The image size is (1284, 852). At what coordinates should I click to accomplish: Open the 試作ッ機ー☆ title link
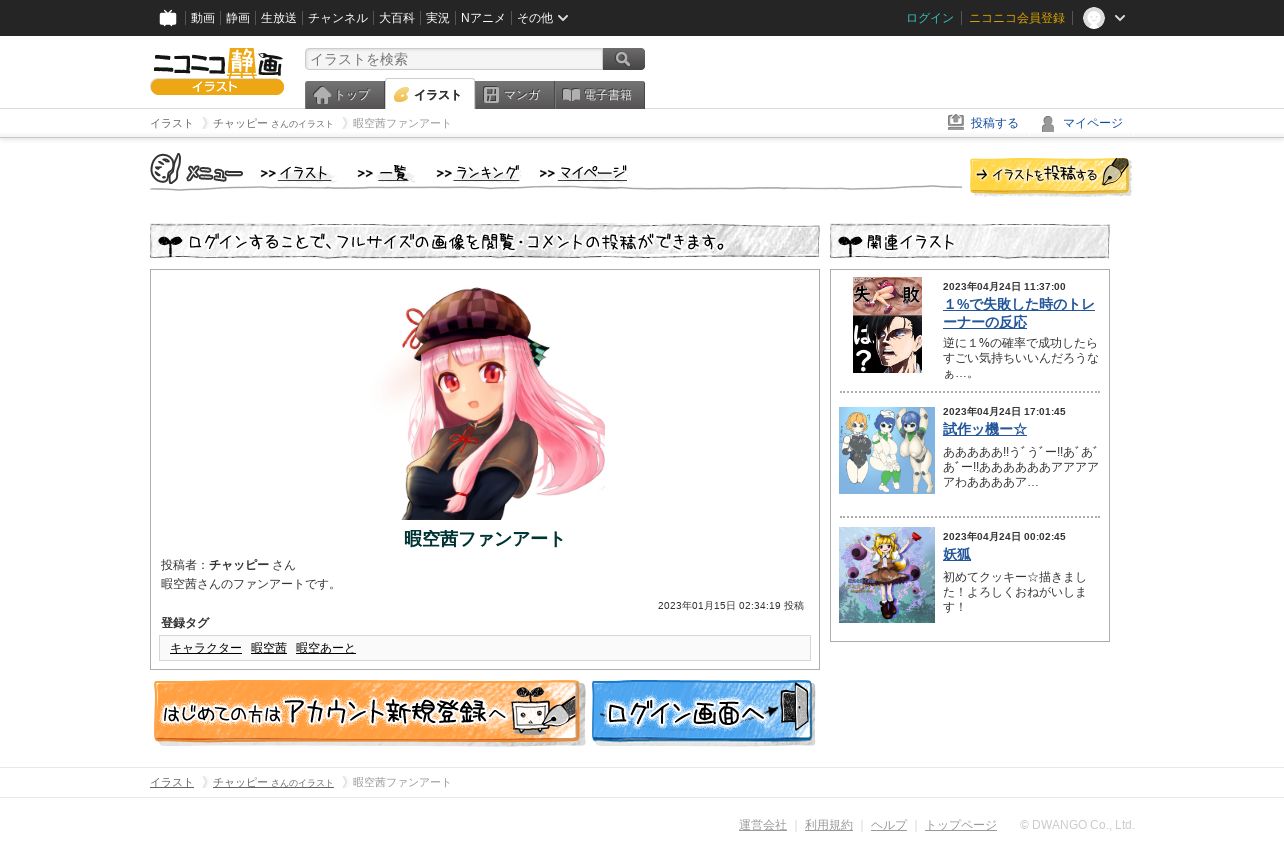985,429
